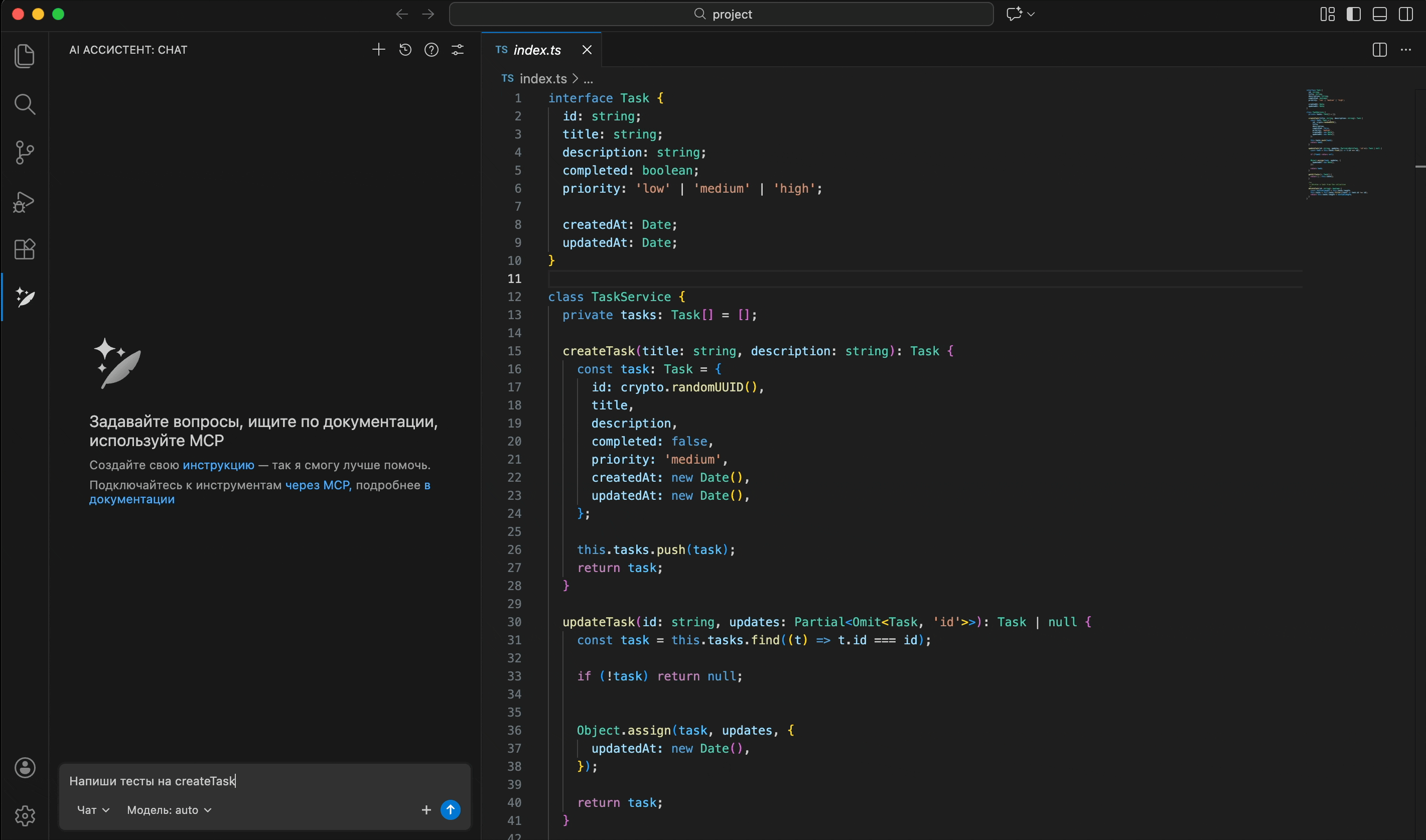Viewport: 1426px width, 840px height.
Task: Focus the chat message input field
Action: [265, 781]
